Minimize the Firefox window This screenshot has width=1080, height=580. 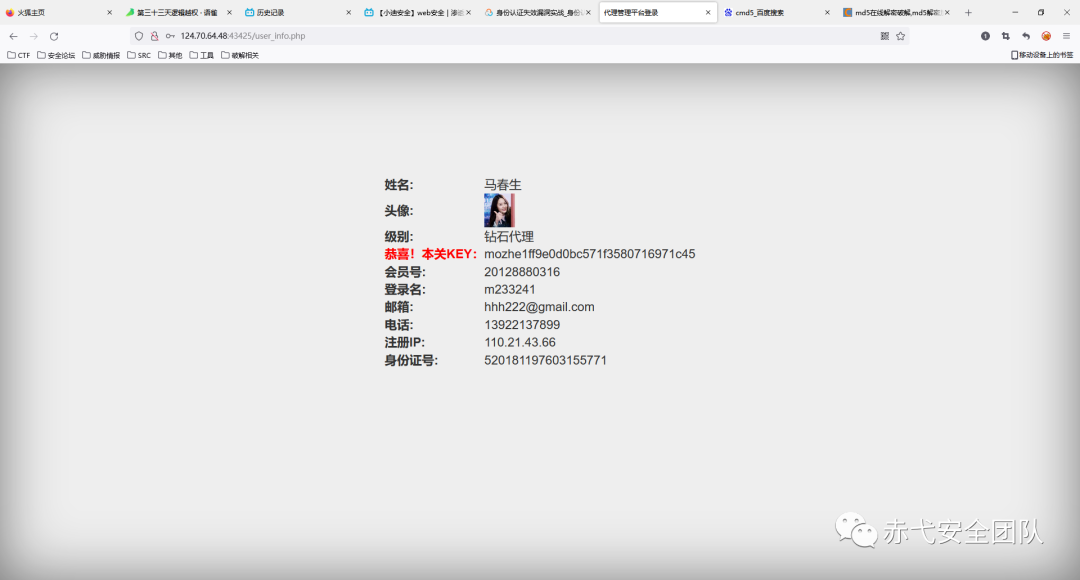click(x=1015, y=12)
